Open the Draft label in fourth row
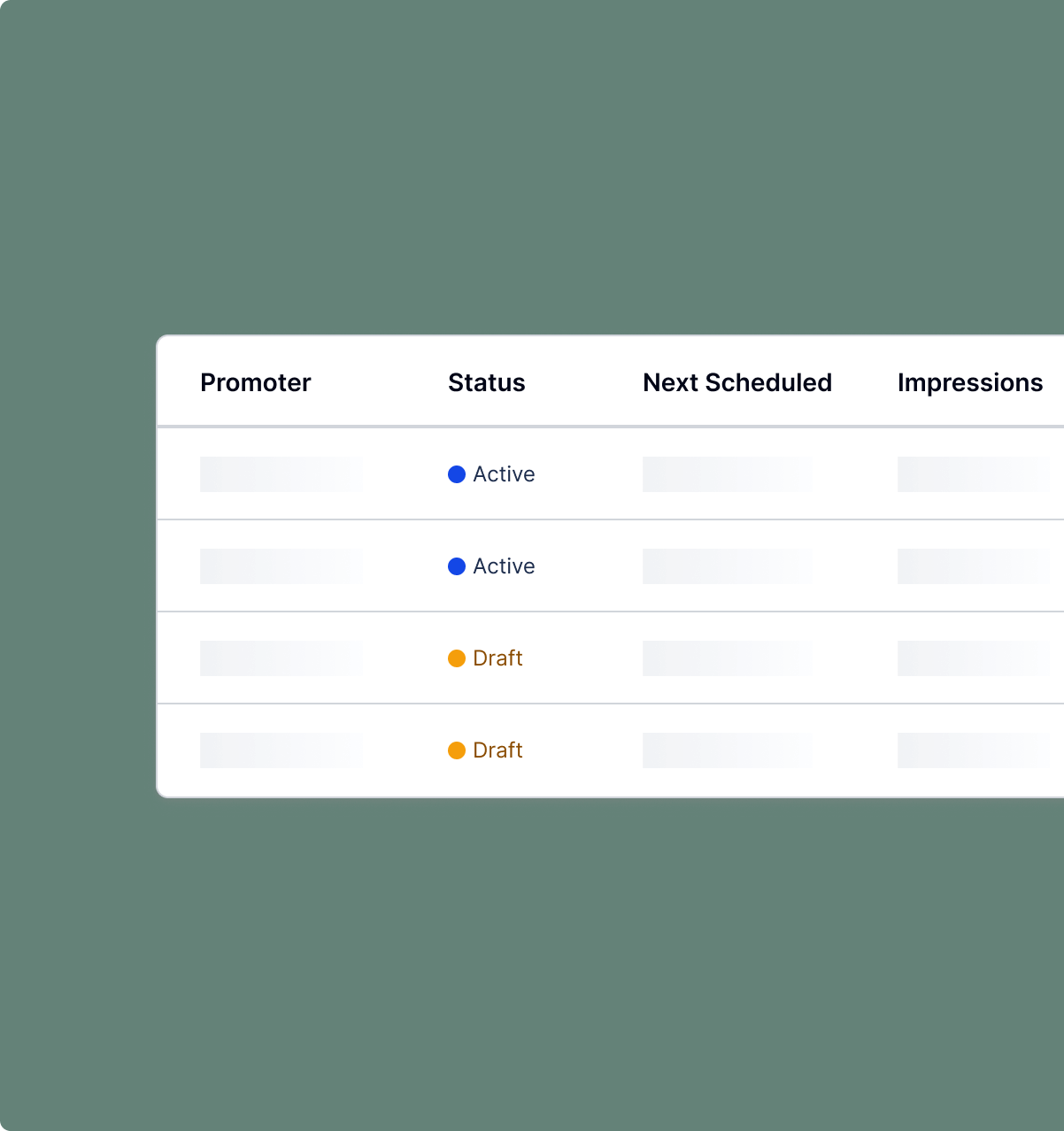Screen dimensions: 1064x1131 coord(497,750)
